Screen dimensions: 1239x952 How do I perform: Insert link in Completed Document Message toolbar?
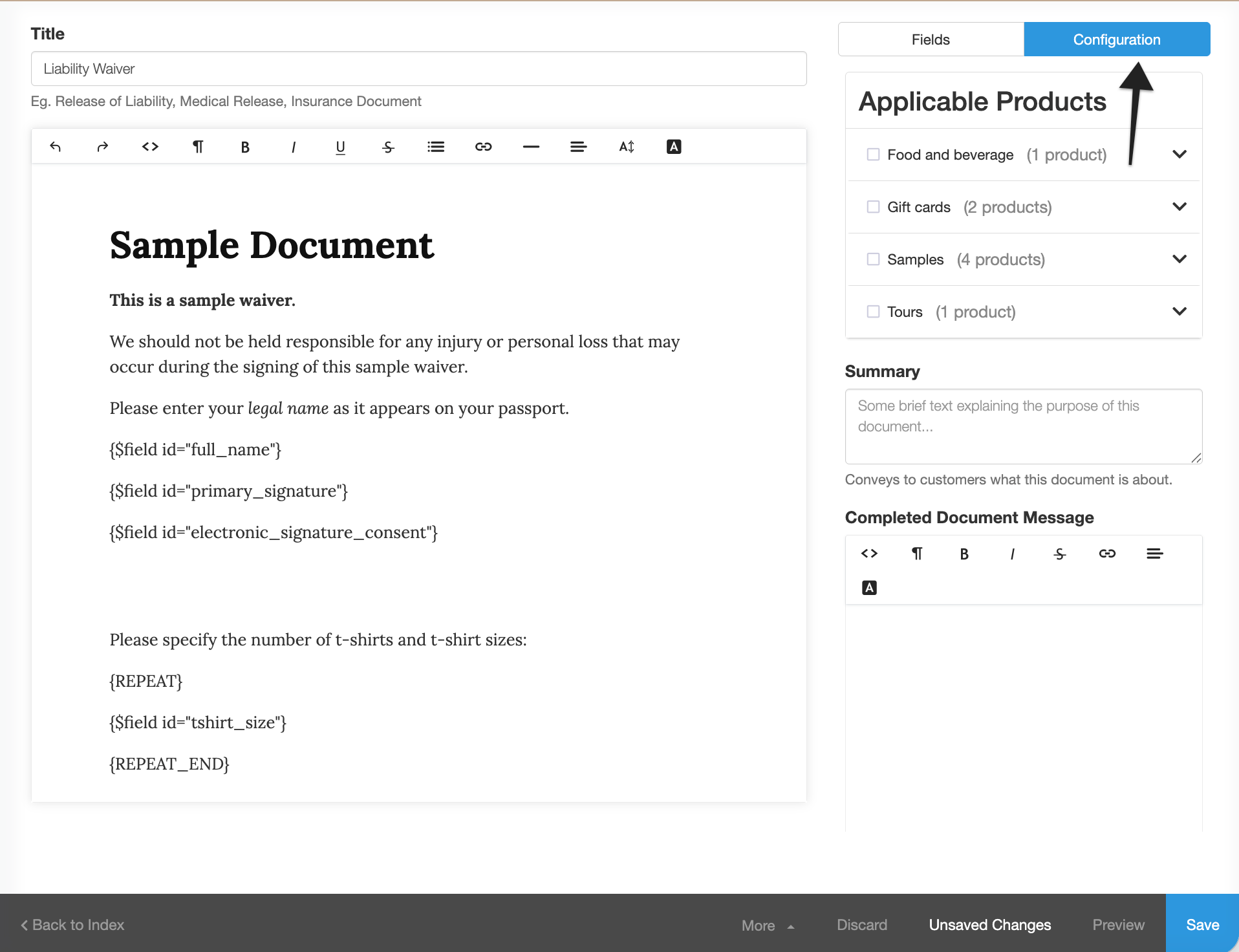1107,554
